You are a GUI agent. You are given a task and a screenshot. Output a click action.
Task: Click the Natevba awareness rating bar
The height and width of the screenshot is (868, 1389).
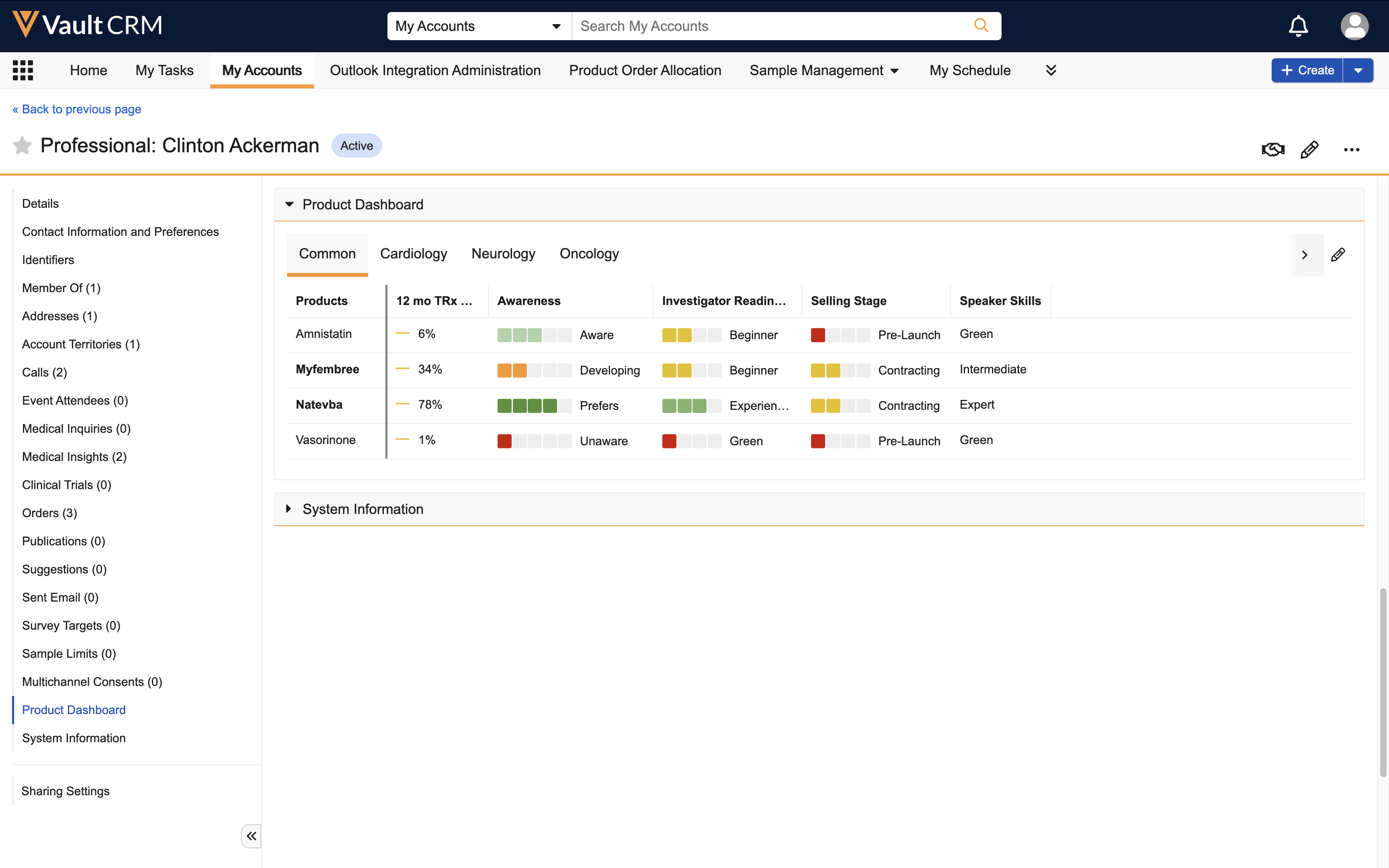pos(534,406)
